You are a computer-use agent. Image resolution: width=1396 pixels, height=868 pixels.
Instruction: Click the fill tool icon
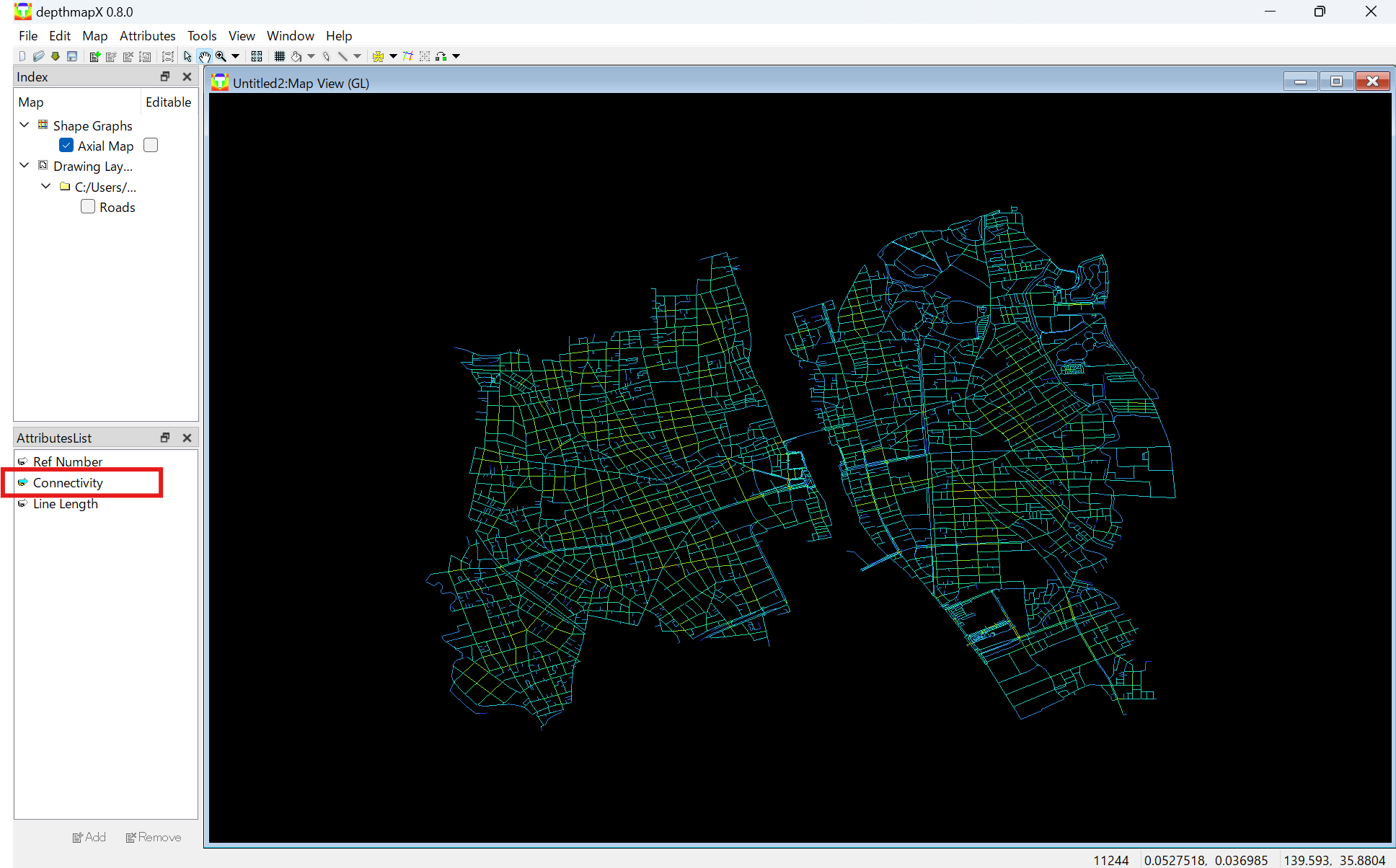296,56
